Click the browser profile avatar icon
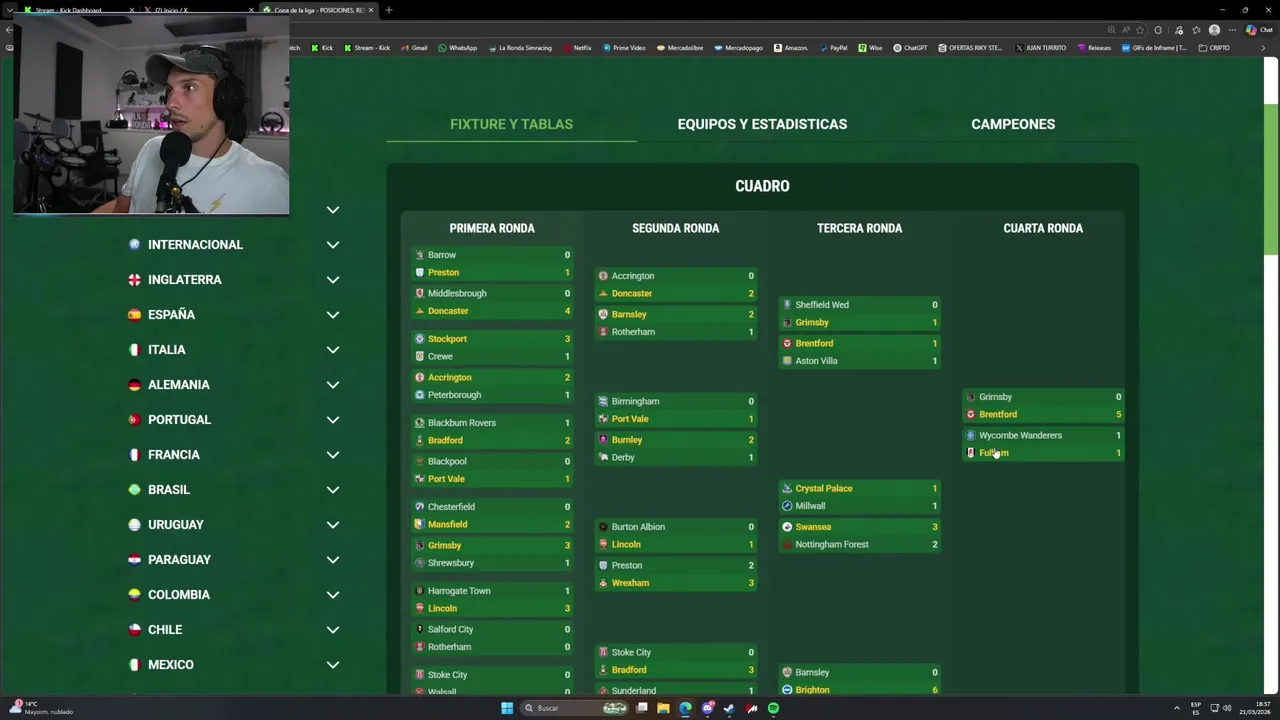Viewport: 1280px width, 720px height. coord(1214,30)
